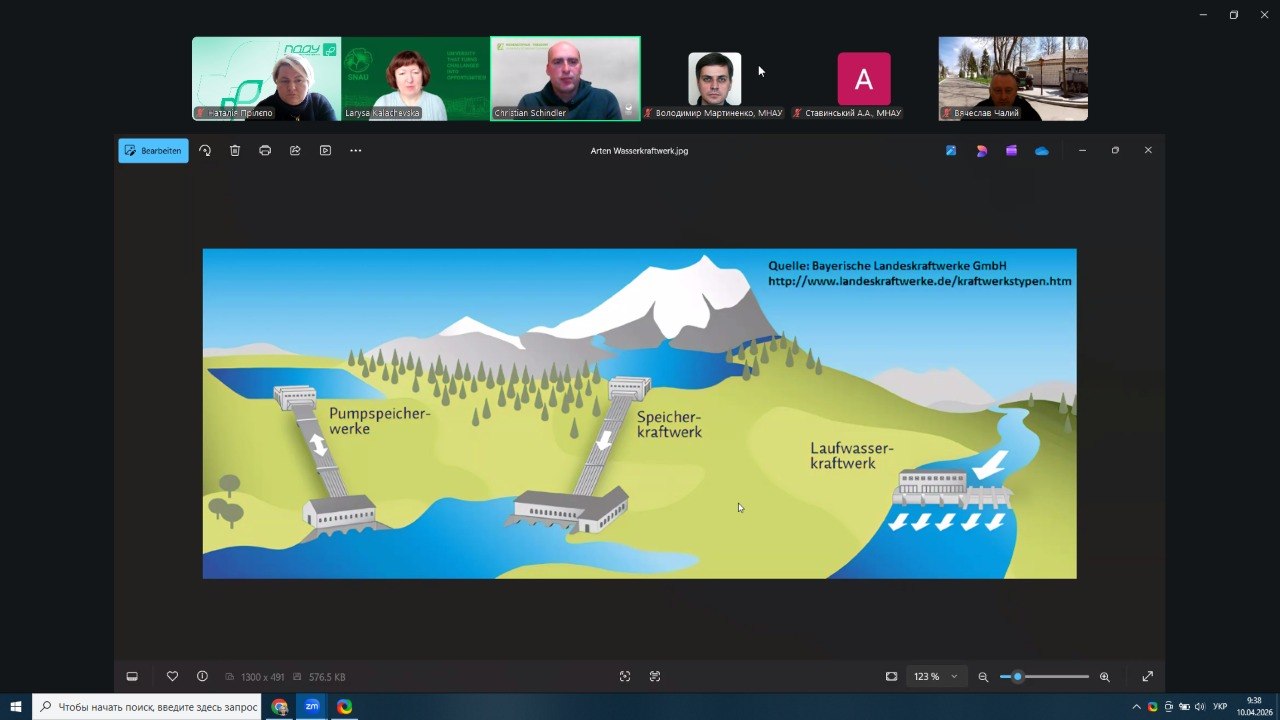The width and height of the screenshot is (1280, 720).
Task: Show file info with the info icon
Action: tap(202, 677)
